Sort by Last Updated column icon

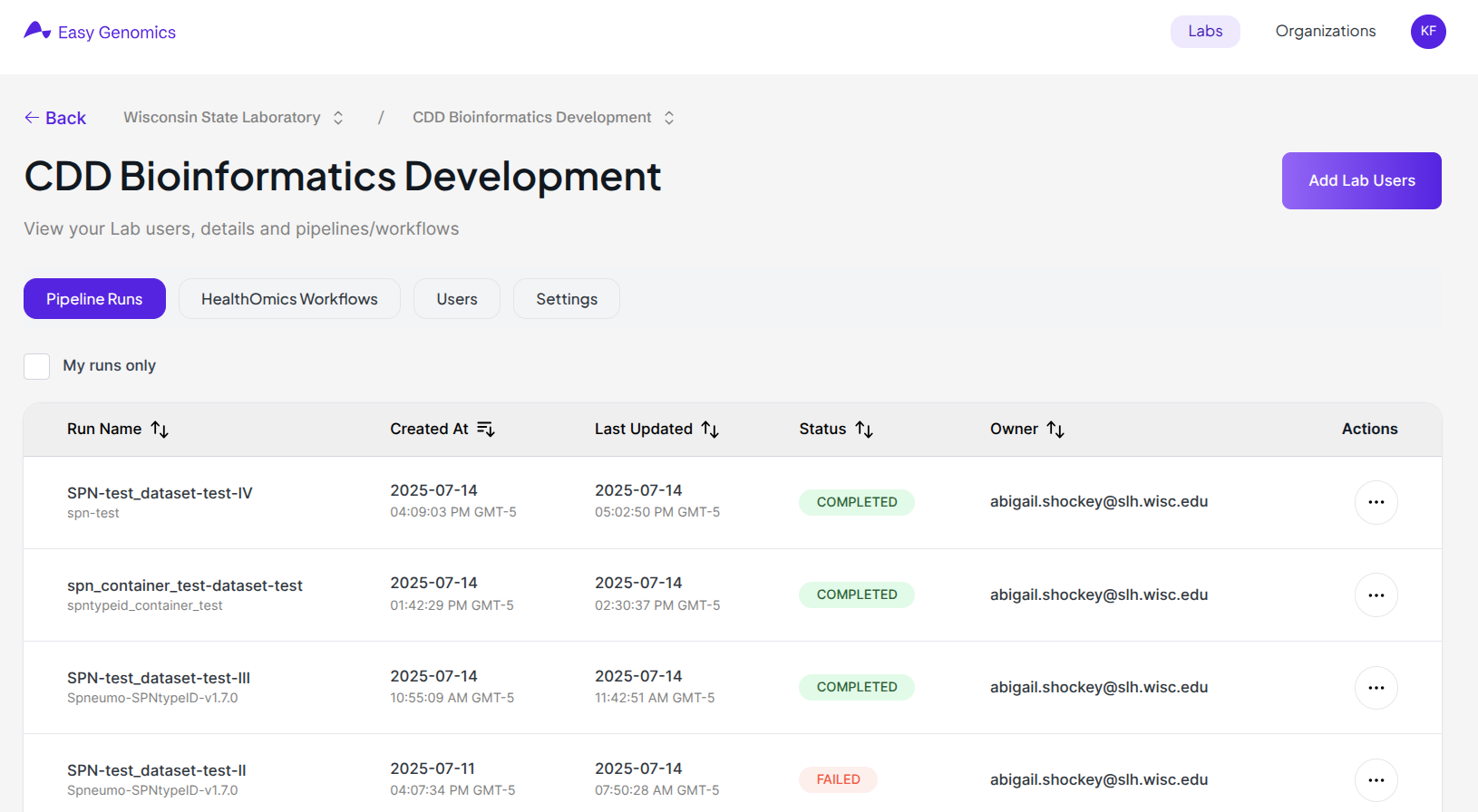coord(710,430)
